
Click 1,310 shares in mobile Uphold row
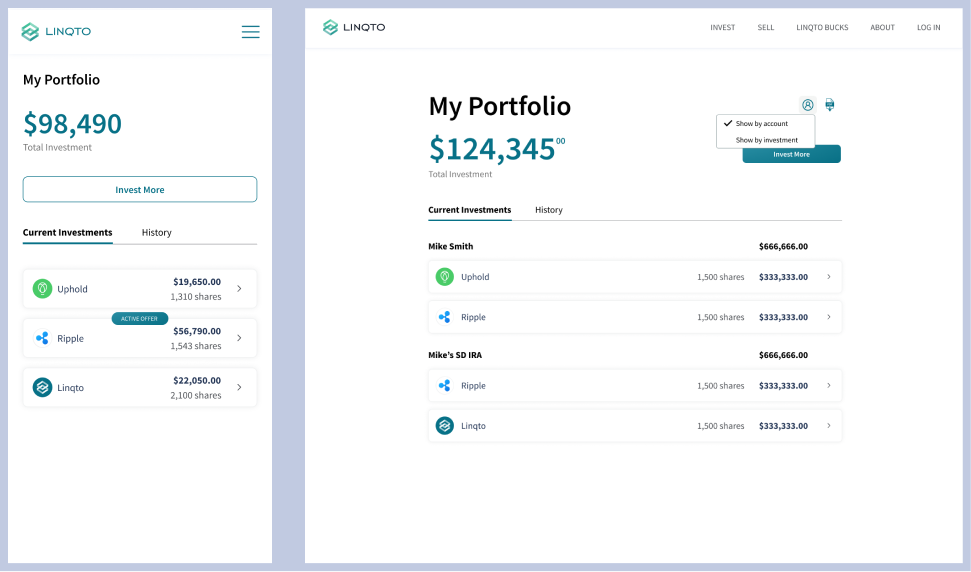pos(196,297)
